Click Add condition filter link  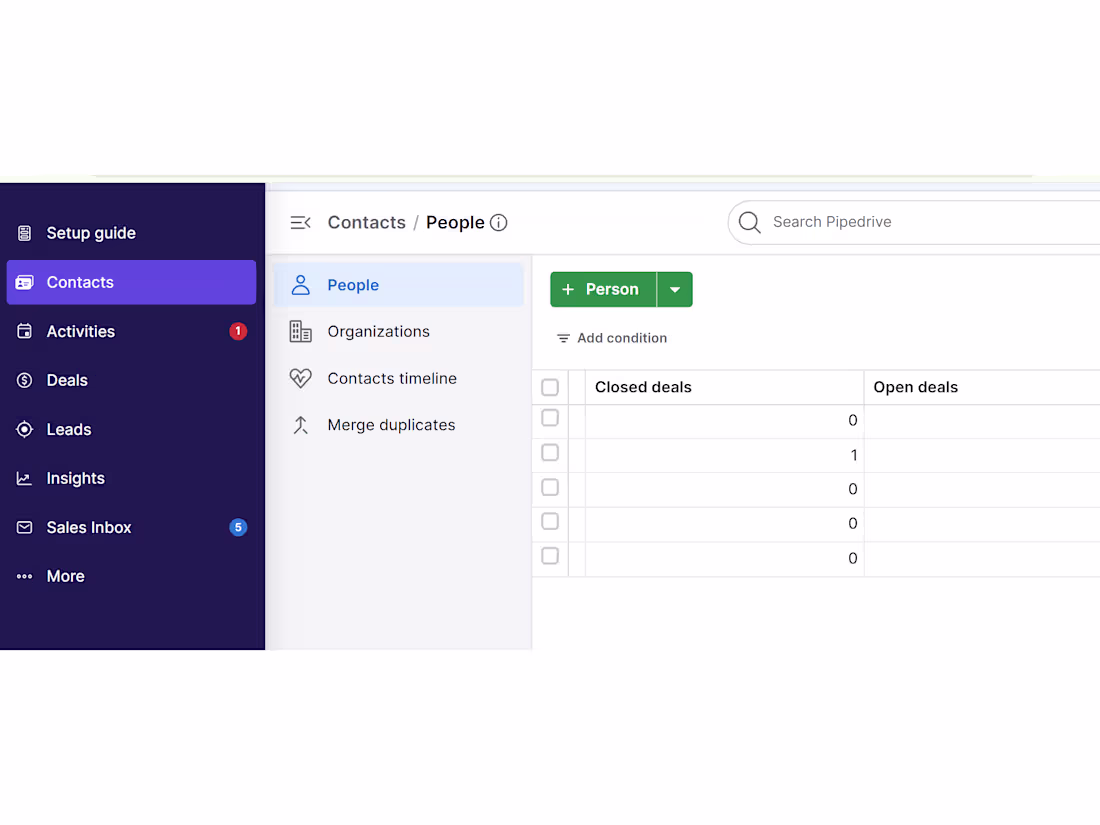pyautogui.click(x=612, y=338)
